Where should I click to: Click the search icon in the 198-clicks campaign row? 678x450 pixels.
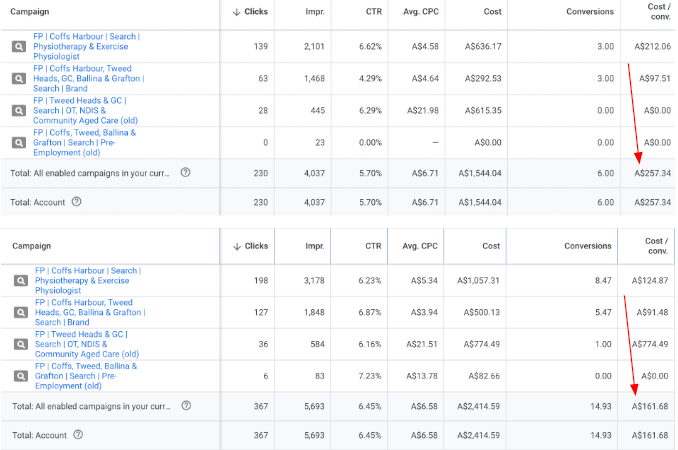coord(19,281)
